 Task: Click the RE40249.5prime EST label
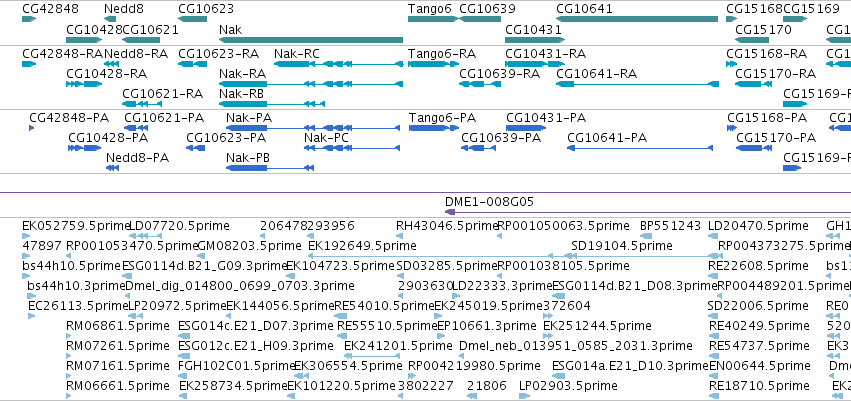tap(759, 326)
